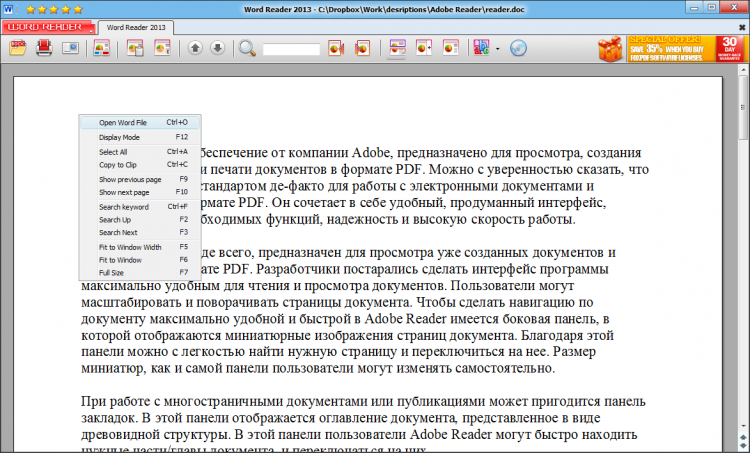Click the search next icon before separator
750x453 pixels.
click(363, 48)
